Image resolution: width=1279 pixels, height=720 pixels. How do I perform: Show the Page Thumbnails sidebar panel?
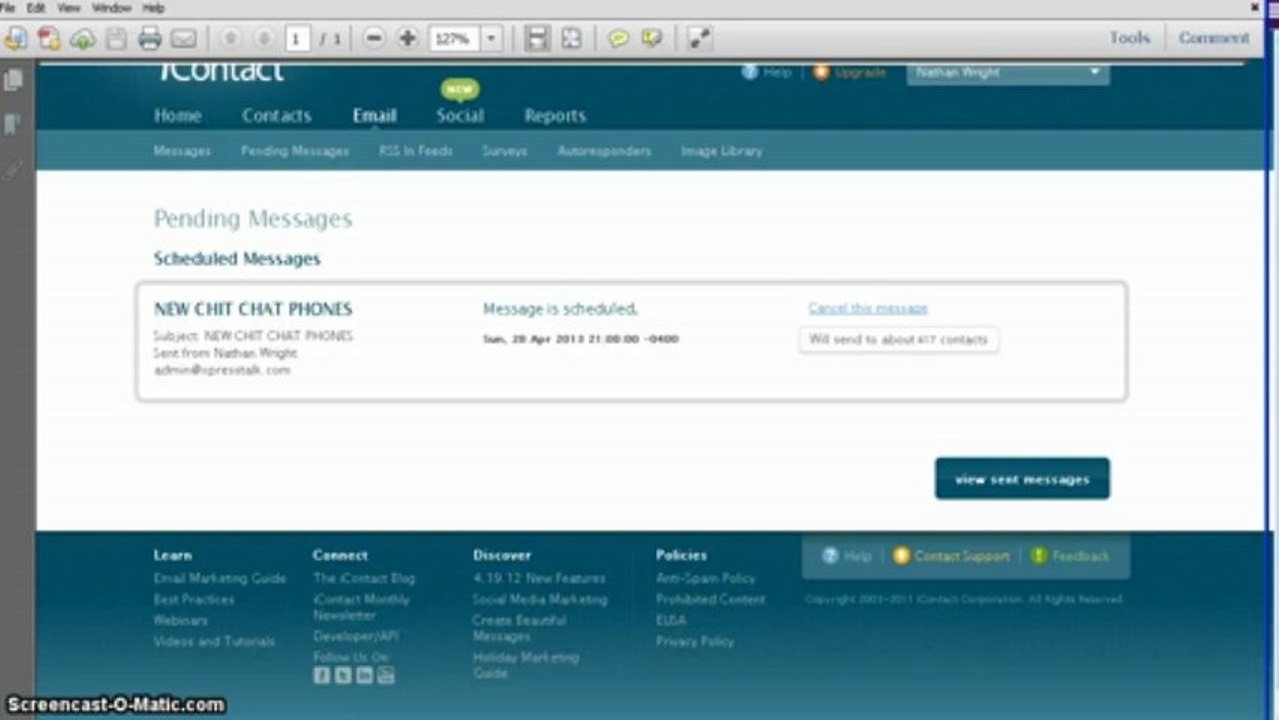[13, 80]
